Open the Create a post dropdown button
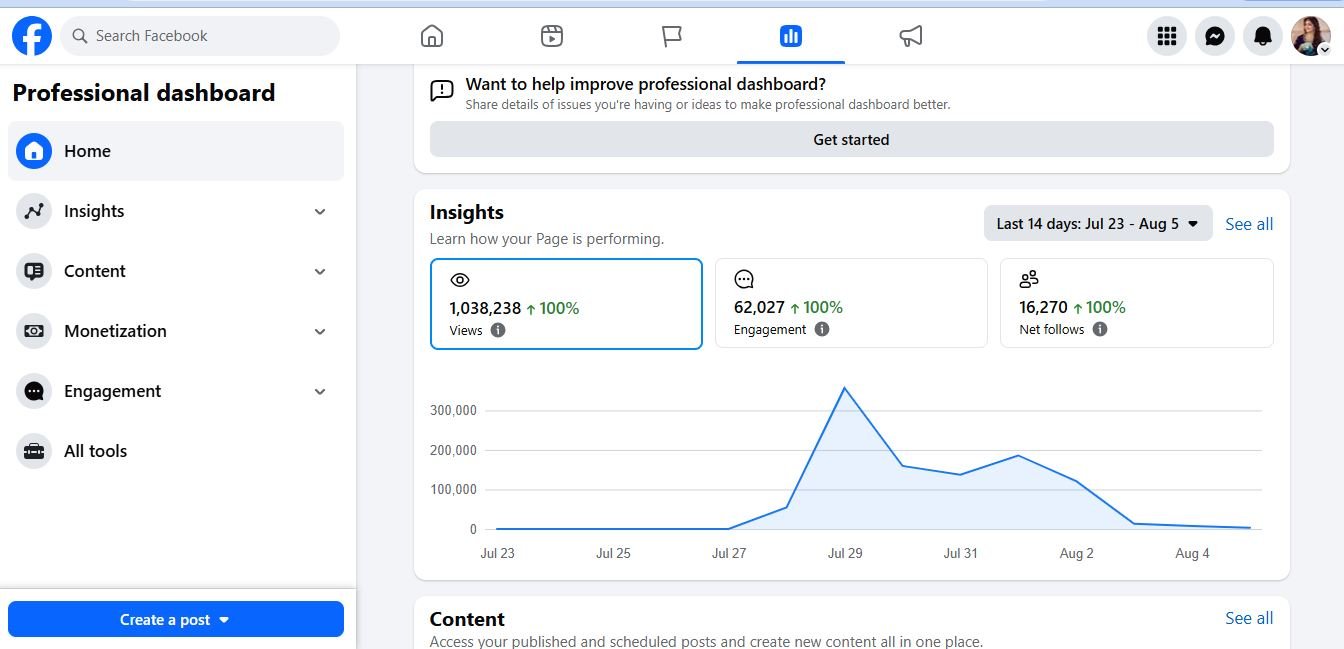Screen dimensions: 1344x649 point(176,619)
